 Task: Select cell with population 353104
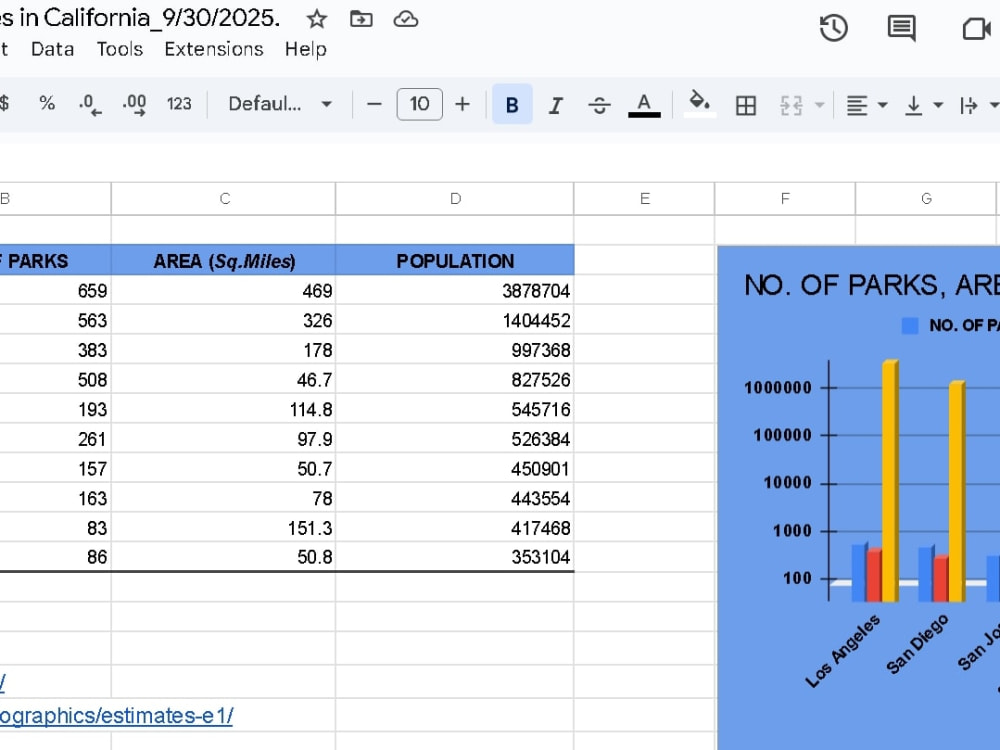point(455,556)
